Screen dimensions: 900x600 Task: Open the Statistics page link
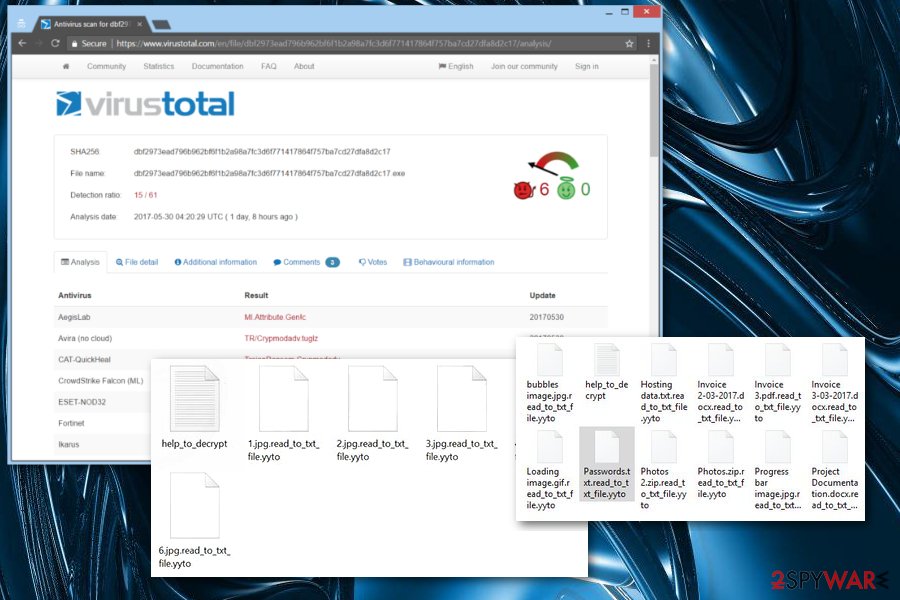point(158,67)
